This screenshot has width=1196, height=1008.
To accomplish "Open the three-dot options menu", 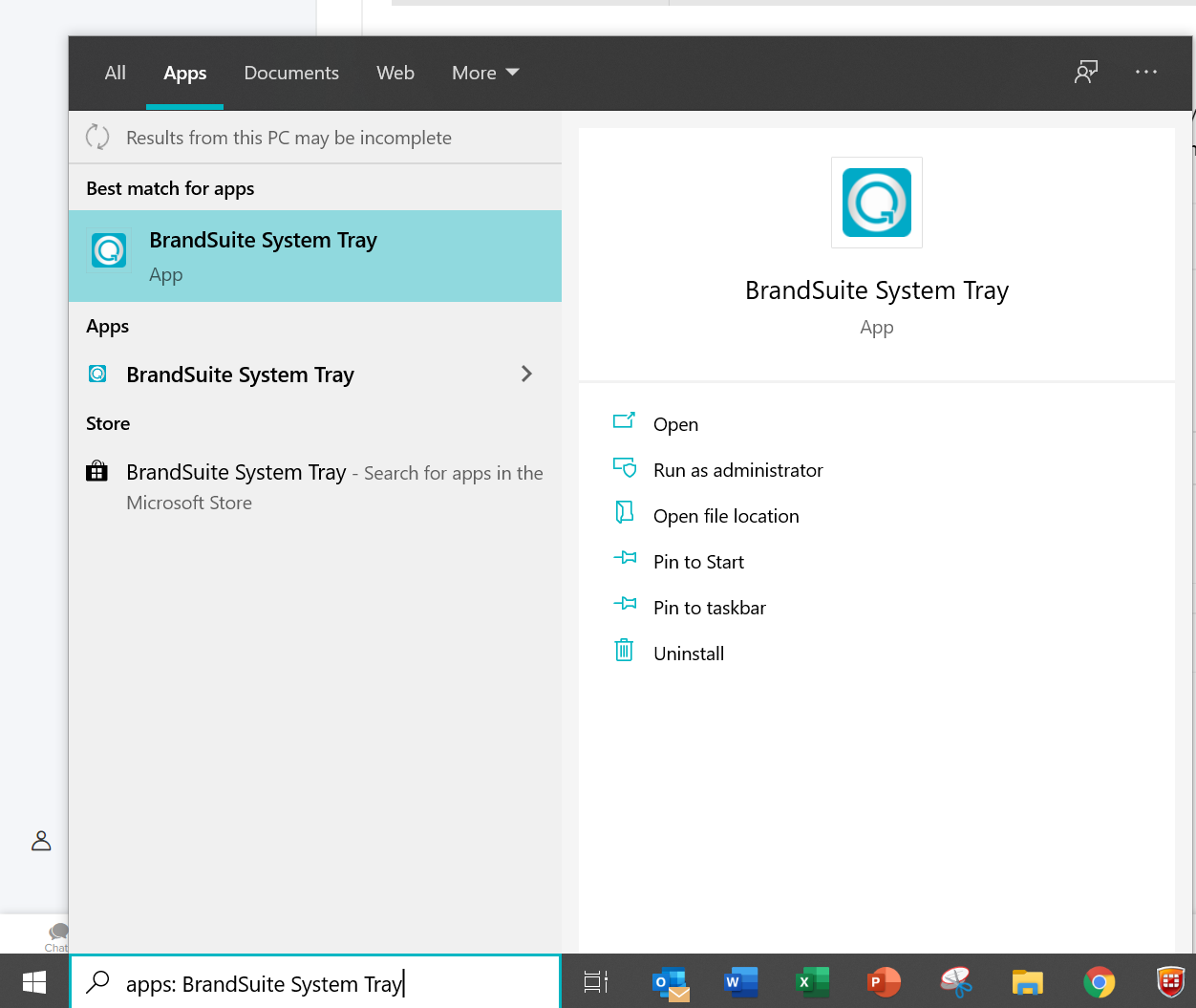I will point(1146,72).
